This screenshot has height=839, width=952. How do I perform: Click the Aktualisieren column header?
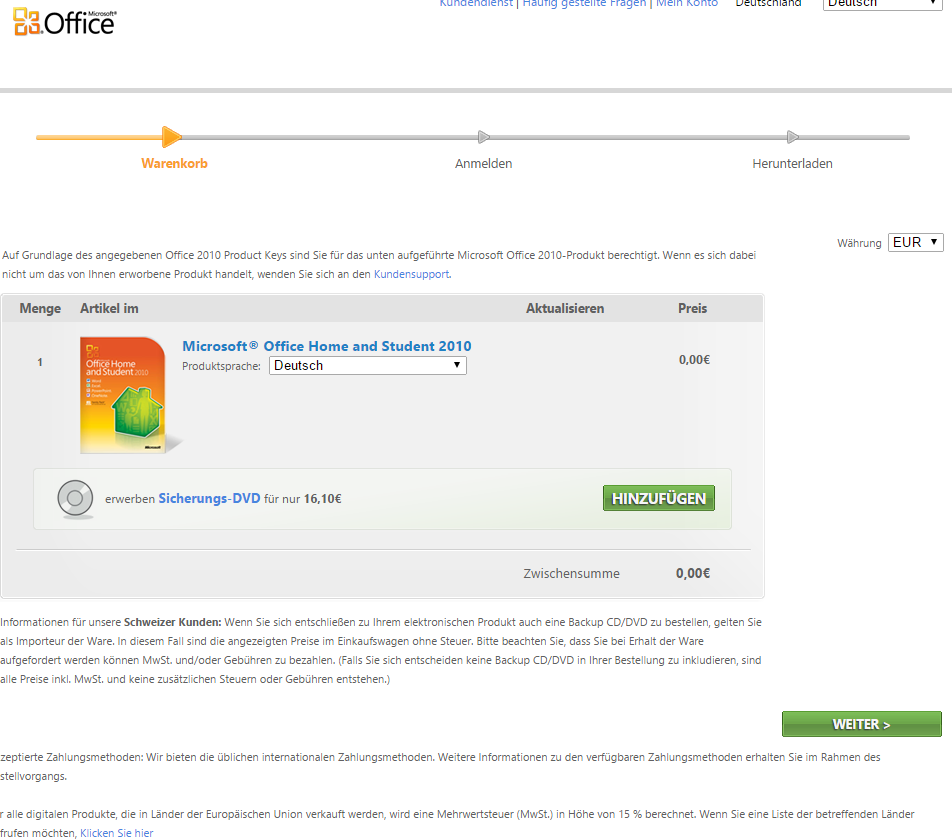[x=565, y=308]
